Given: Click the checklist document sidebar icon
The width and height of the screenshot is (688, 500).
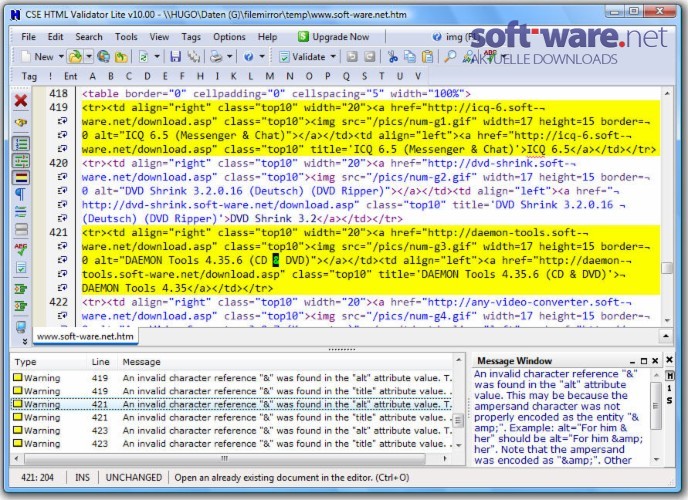Looking at the screenshot, I should 21,267.
